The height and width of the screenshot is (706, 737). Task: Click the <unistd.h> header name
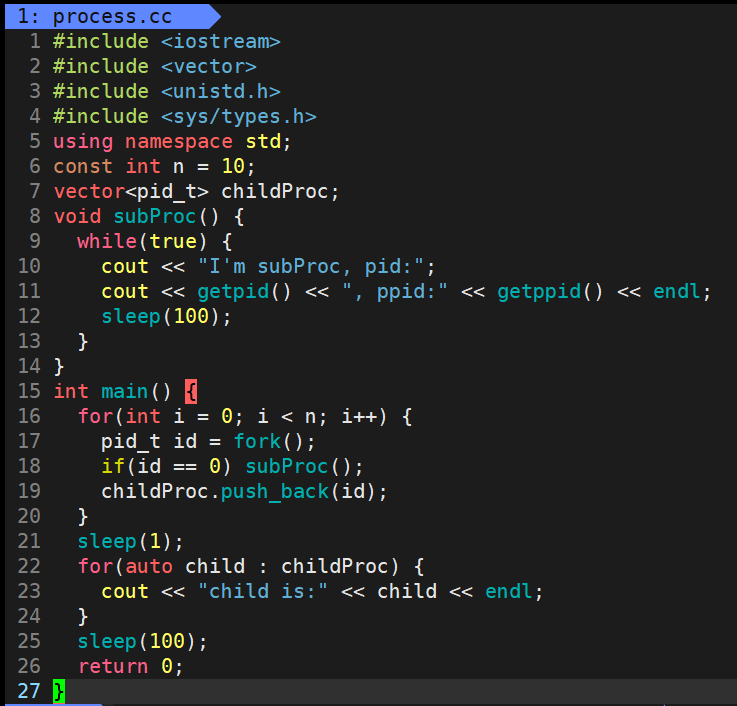[220, 91]
